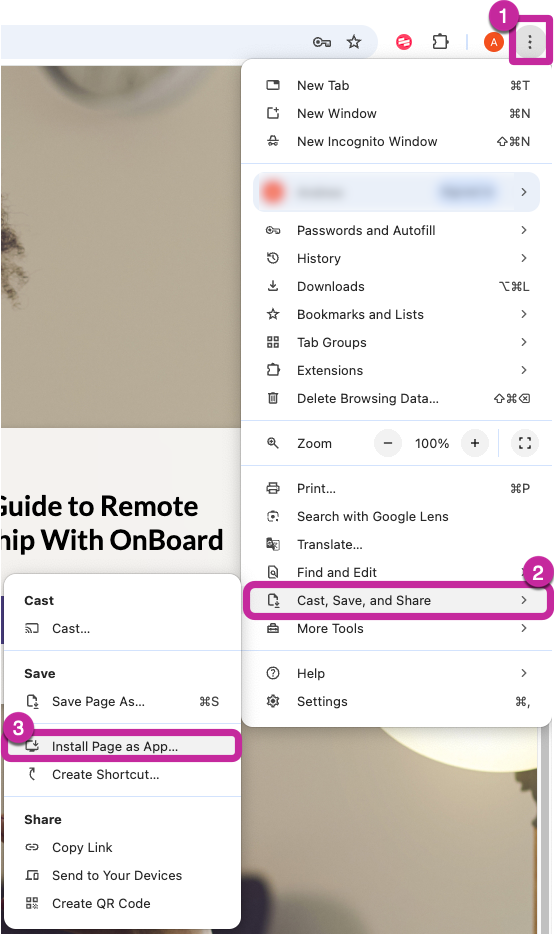This screenshot has width=554, height=934.
Task: Zoom out with the minus button
Action: coord(388,443)
